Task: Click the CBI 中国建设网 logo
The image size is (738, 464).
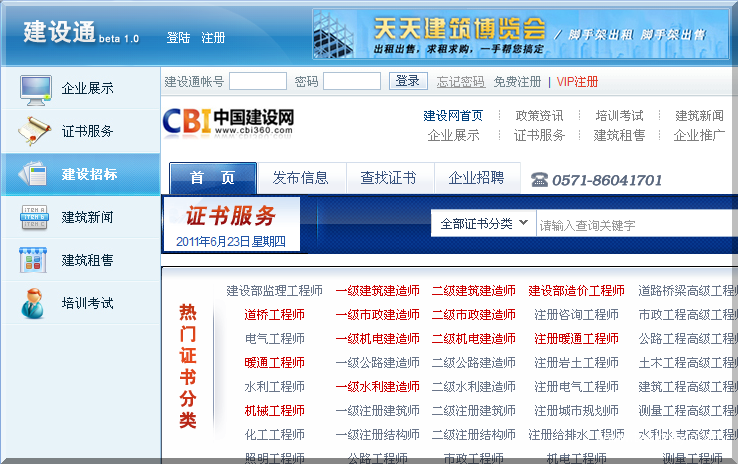Action: (x=229, y=121)
